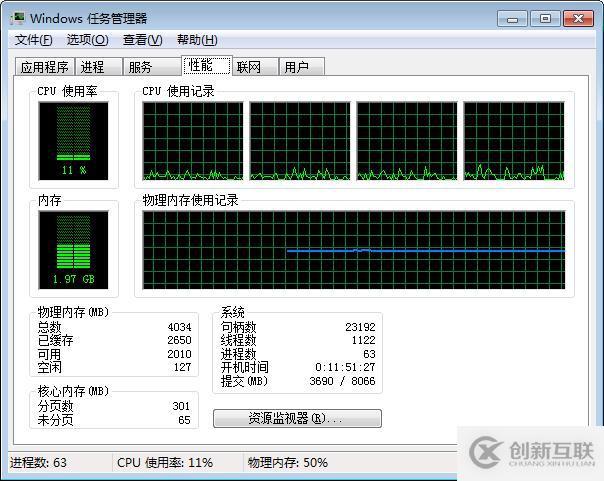Click the 内存 label above memory gauge
The height and width of the screenshot is (481, 604).
pyautogui.click(x=50, y=200)
